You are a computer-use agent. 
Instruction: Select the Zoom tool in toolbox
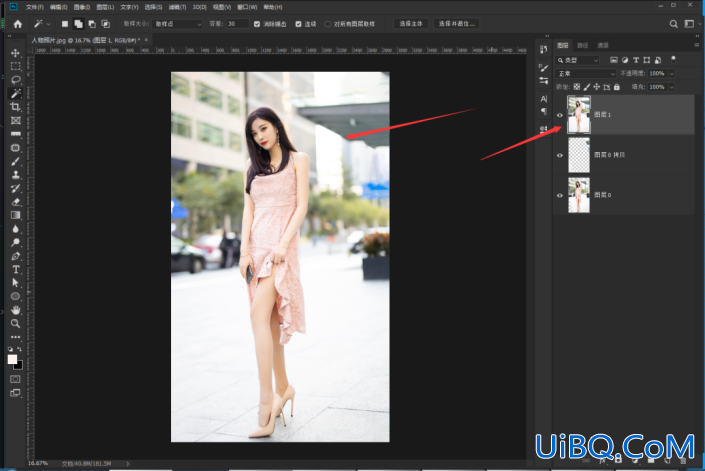coord(15,323)
